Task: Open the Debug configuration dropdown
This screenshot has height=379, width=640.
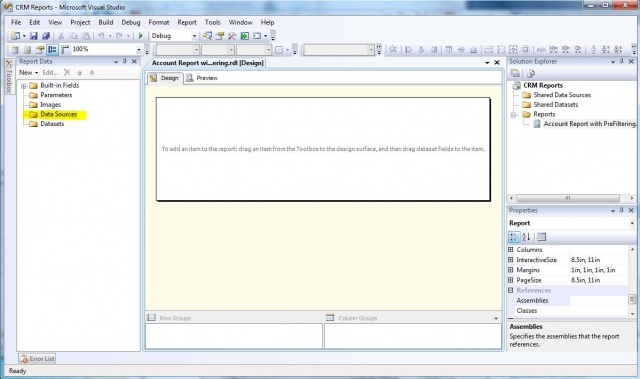Action: pos(194,36)
